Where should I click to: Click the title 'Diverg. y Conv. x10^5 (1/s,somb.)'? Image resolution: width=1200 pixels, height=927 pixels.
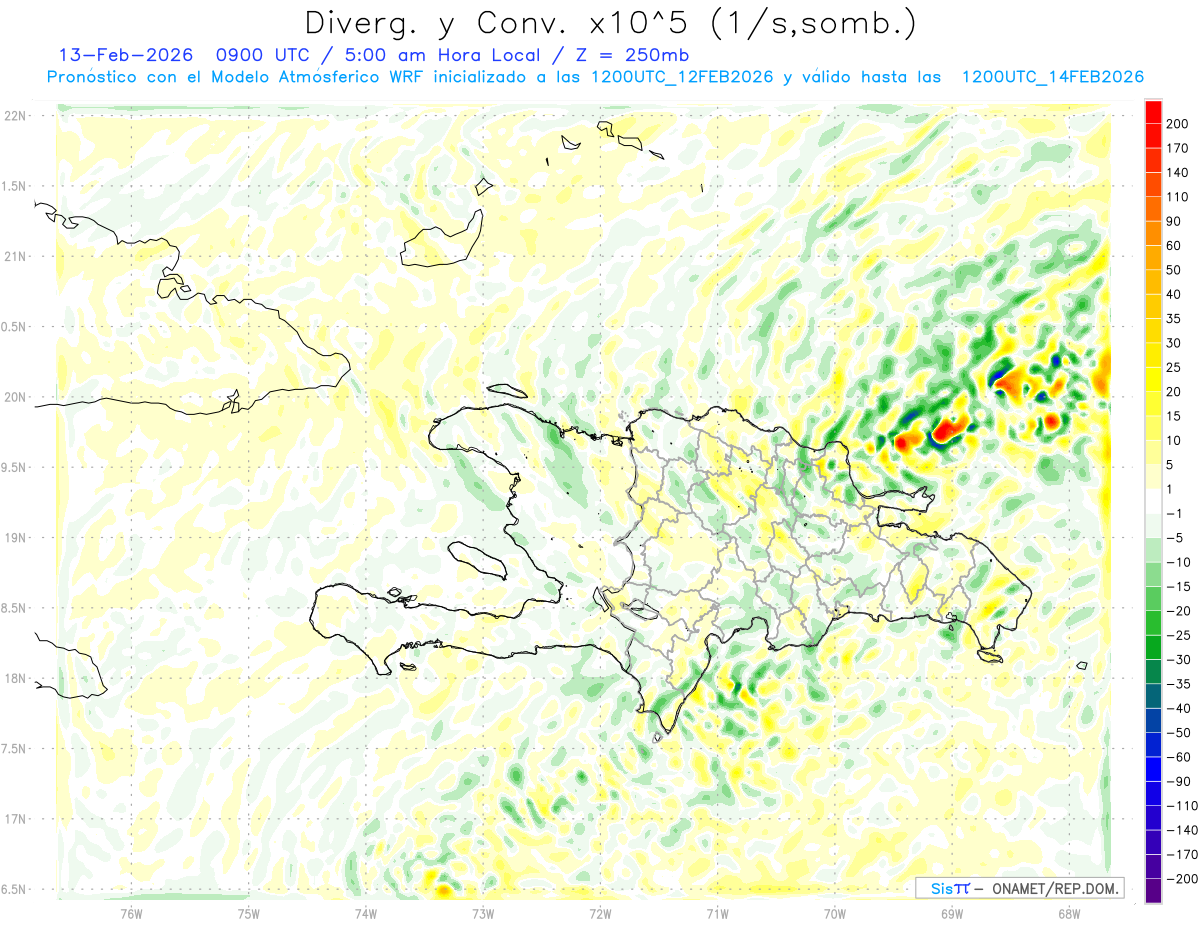(x=610, y=23)
